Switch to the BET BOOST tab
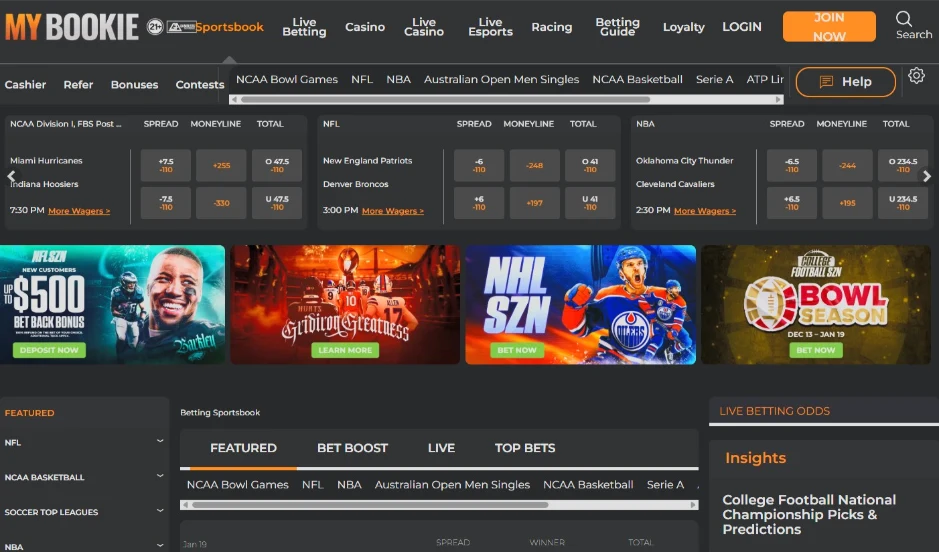Viewport: 939px width, 552px height. pos(352,448)
